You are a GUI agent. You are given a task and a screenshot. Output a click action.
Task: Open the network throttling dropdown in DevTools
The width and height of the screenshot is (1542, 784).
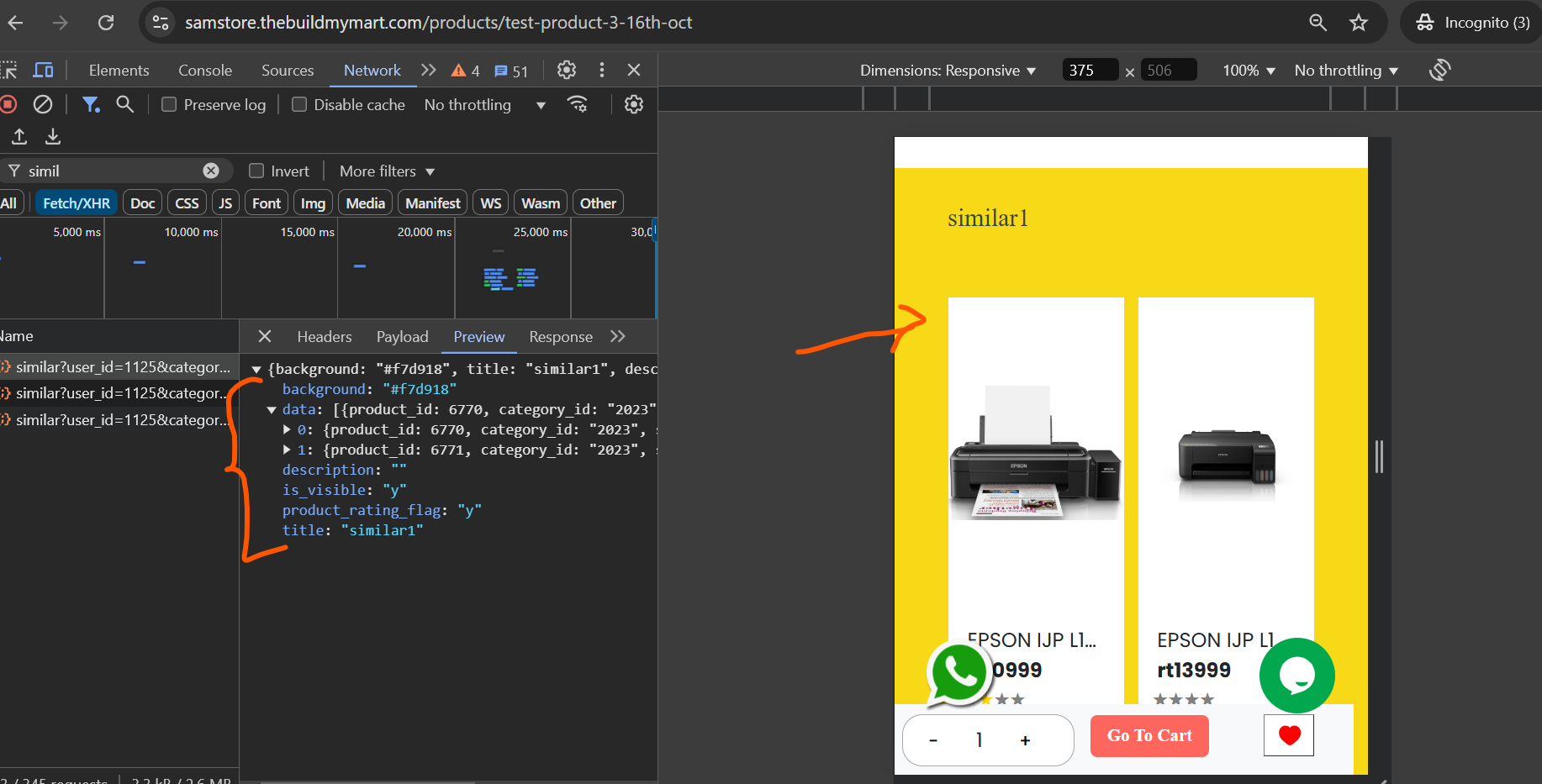point(485,104)
